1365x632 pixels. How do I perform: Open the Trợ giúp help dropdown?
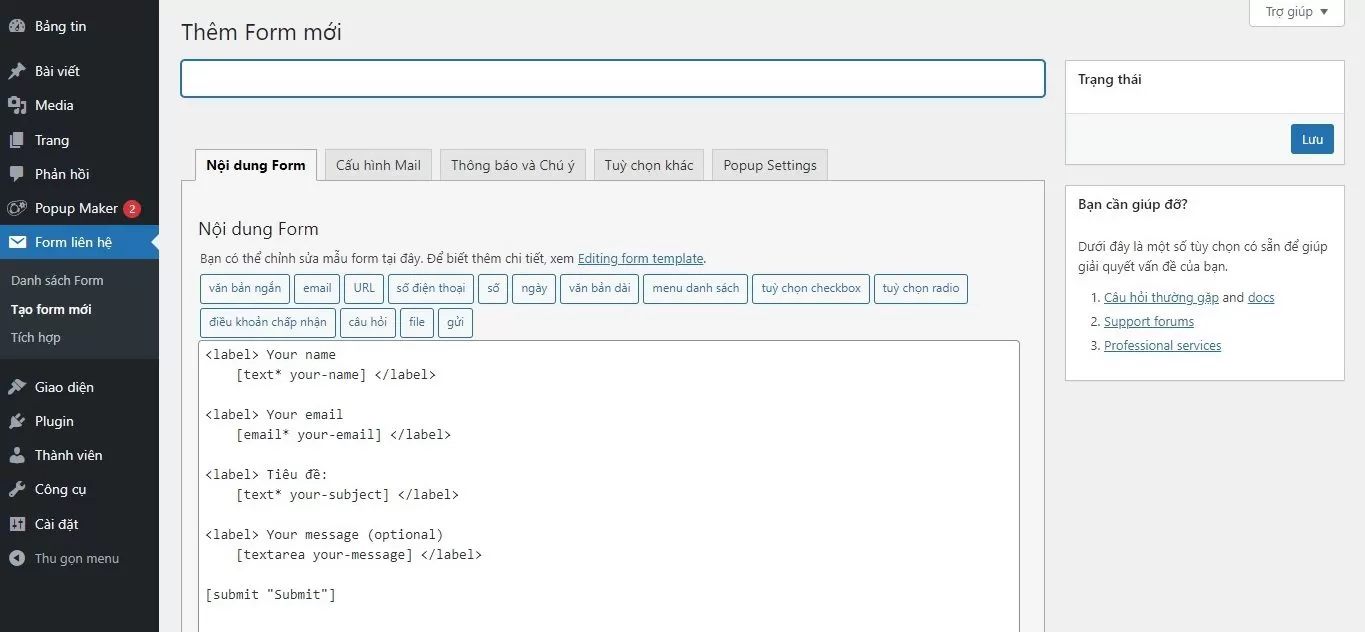(1297, 12)
